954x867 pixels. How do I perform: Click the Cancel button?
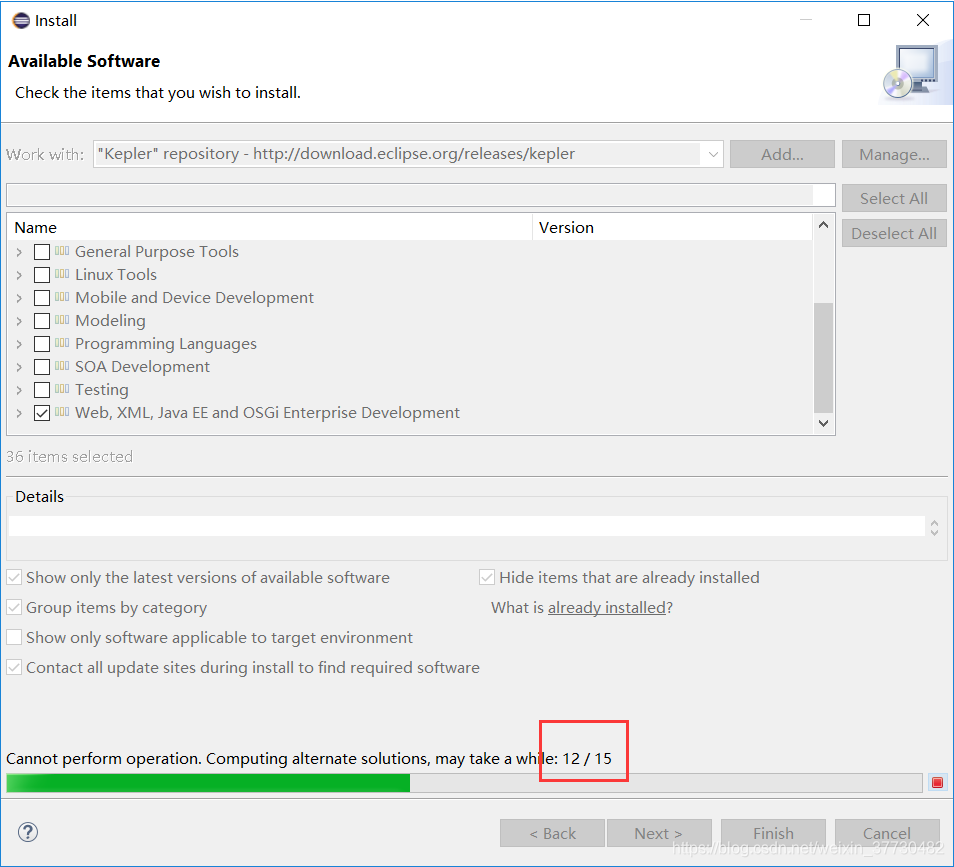pos(887,833)
